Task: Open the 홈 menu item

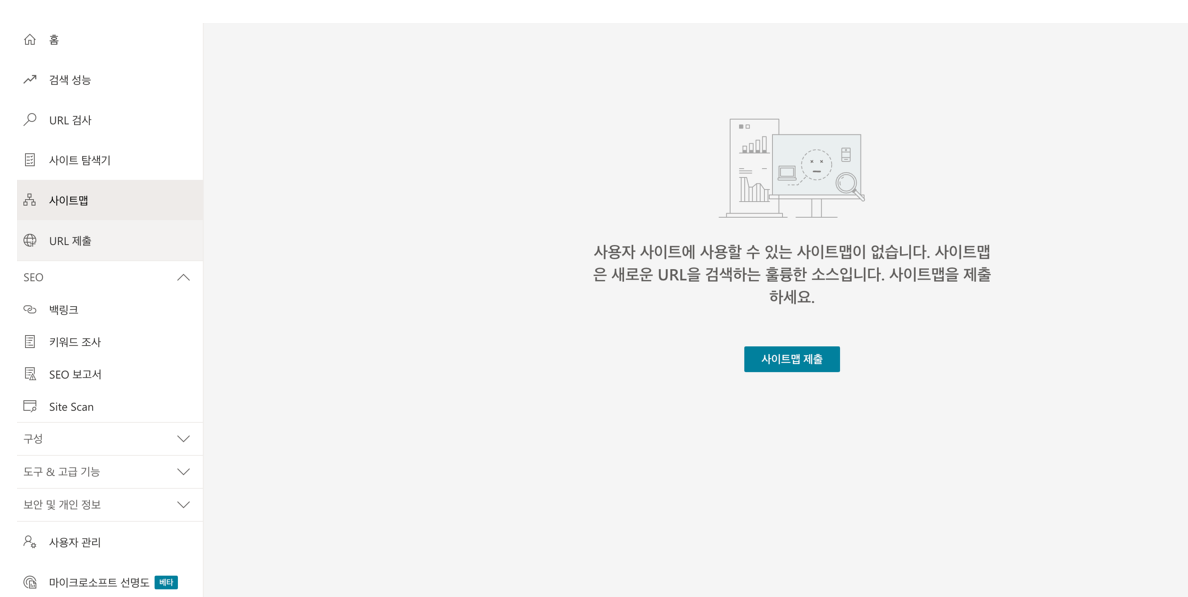Action: pyautogui.click(x=110, y=39)
